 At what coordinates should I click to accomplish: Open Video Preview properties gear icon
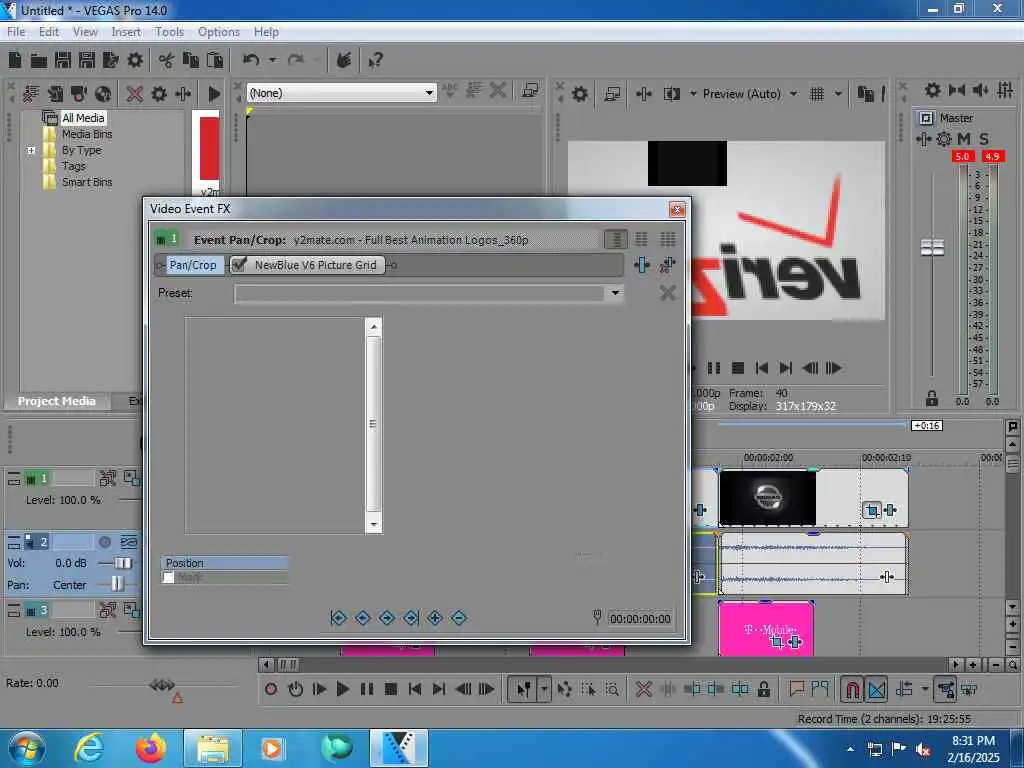[x=579, y=94]
